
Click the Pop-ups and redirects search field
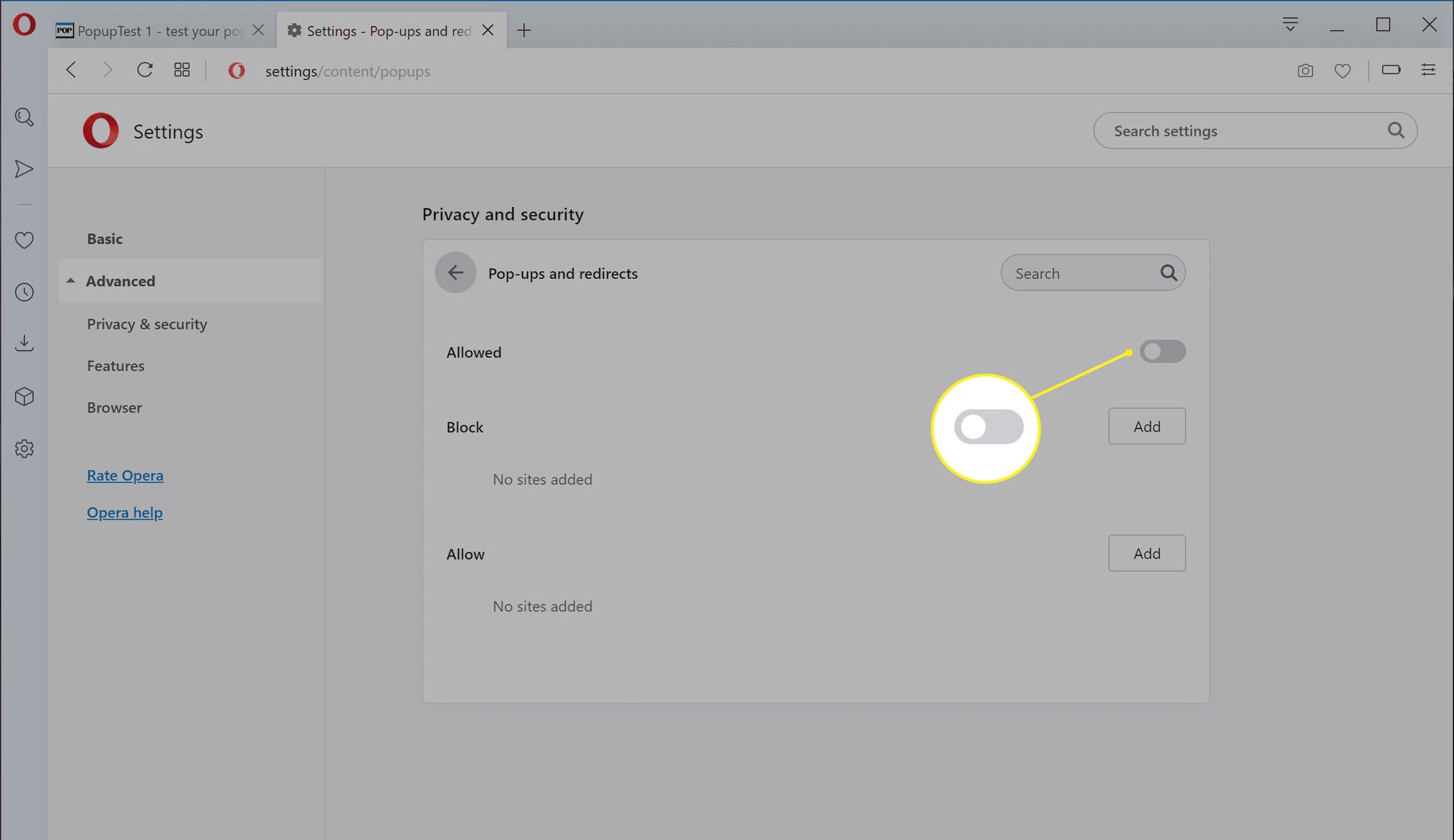click(1091, 273)
